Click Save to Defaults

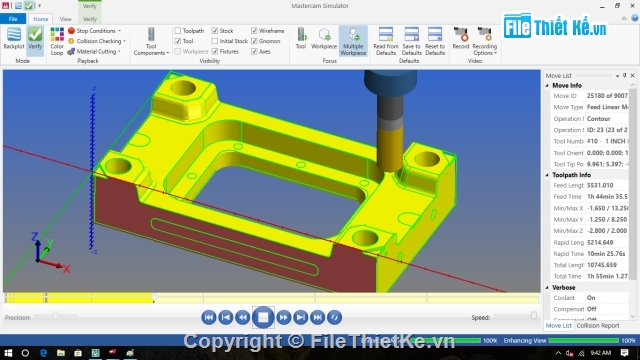(411, 41)
